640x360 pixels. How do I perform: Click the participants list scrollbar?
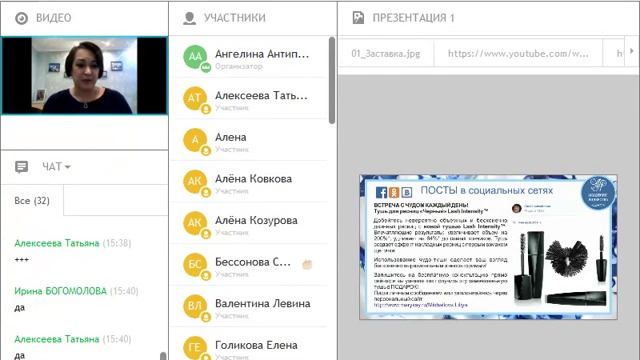(x=332, y=80)
